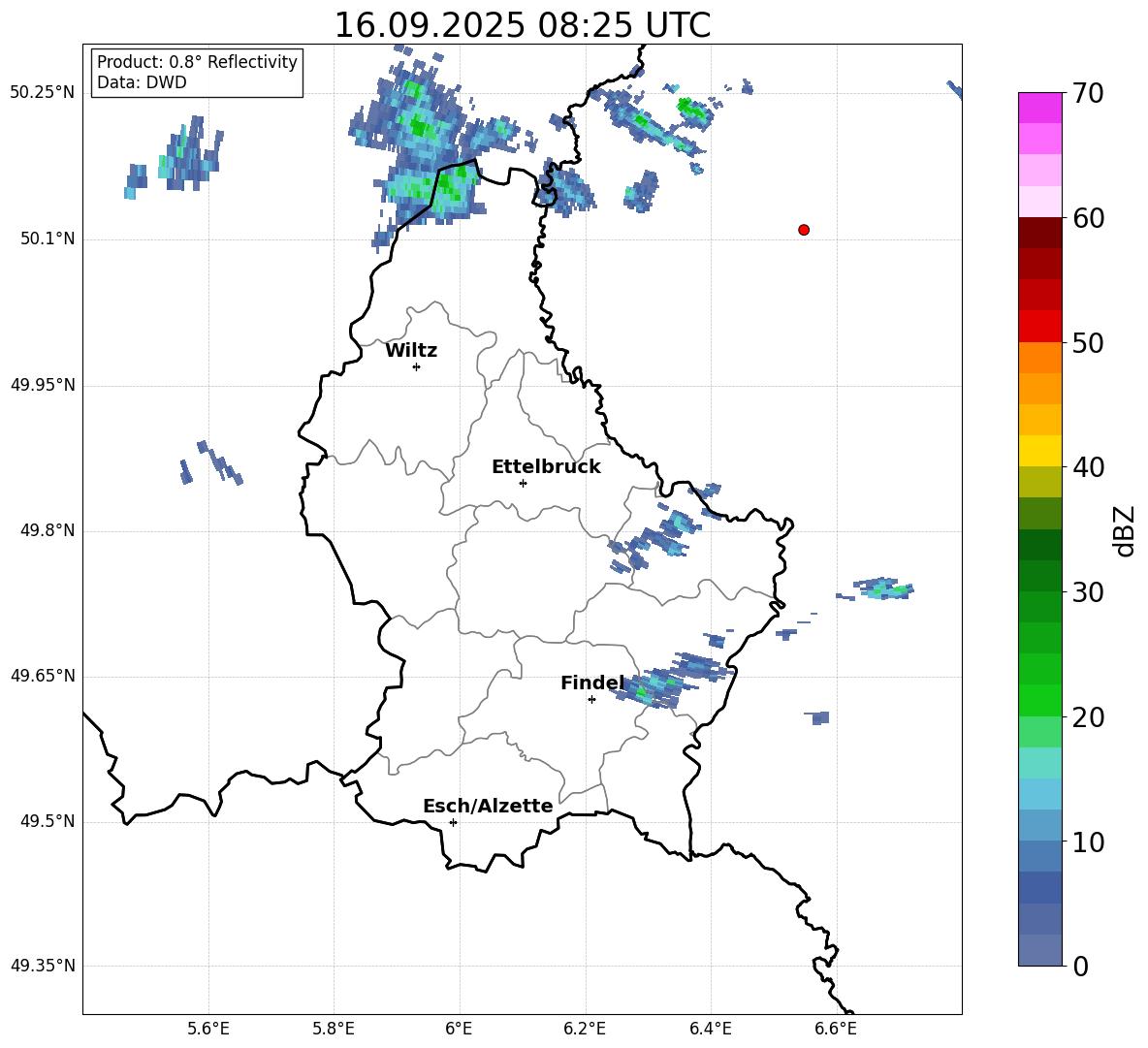
Task: Click the bright red colorbar segment at 50
Action: coord(1039,327)
